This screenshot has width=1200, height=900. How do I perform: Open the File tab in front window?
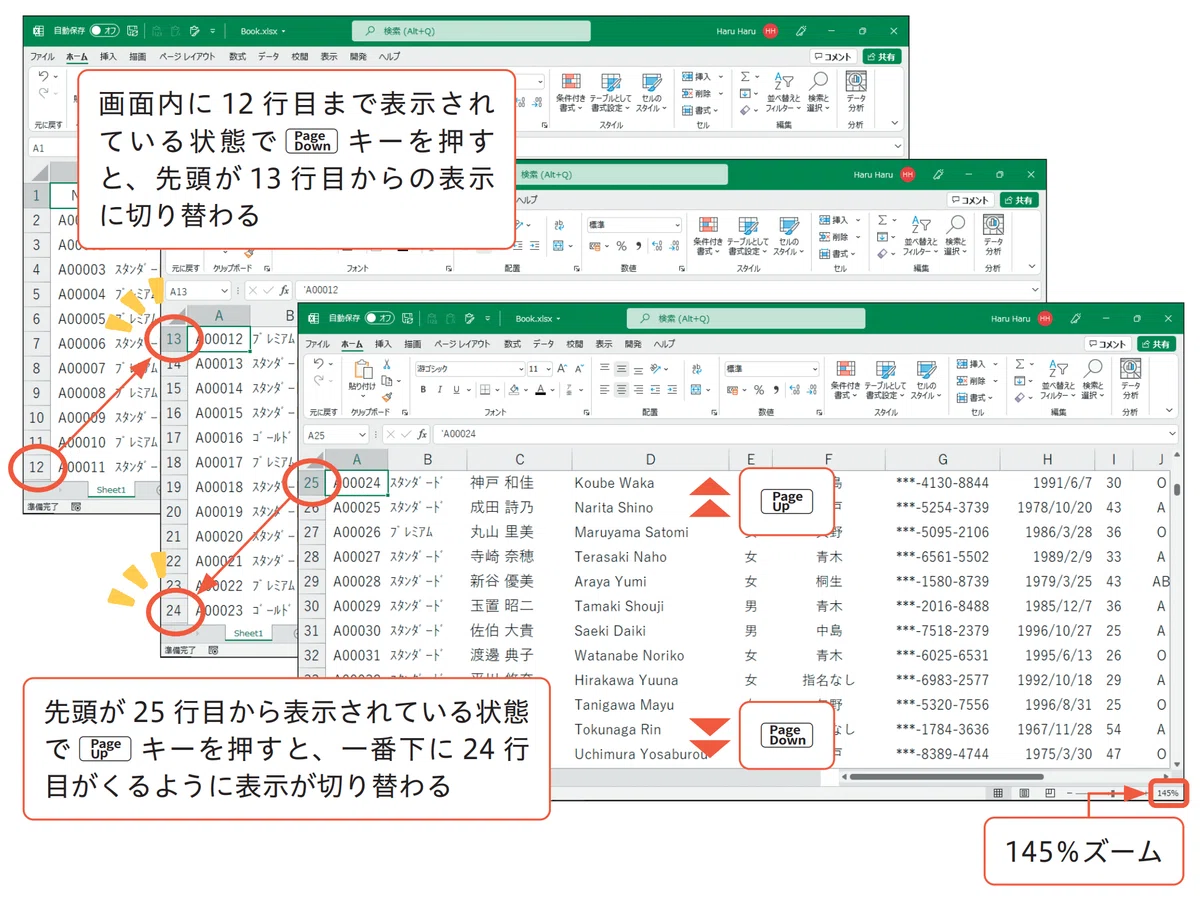317,344
